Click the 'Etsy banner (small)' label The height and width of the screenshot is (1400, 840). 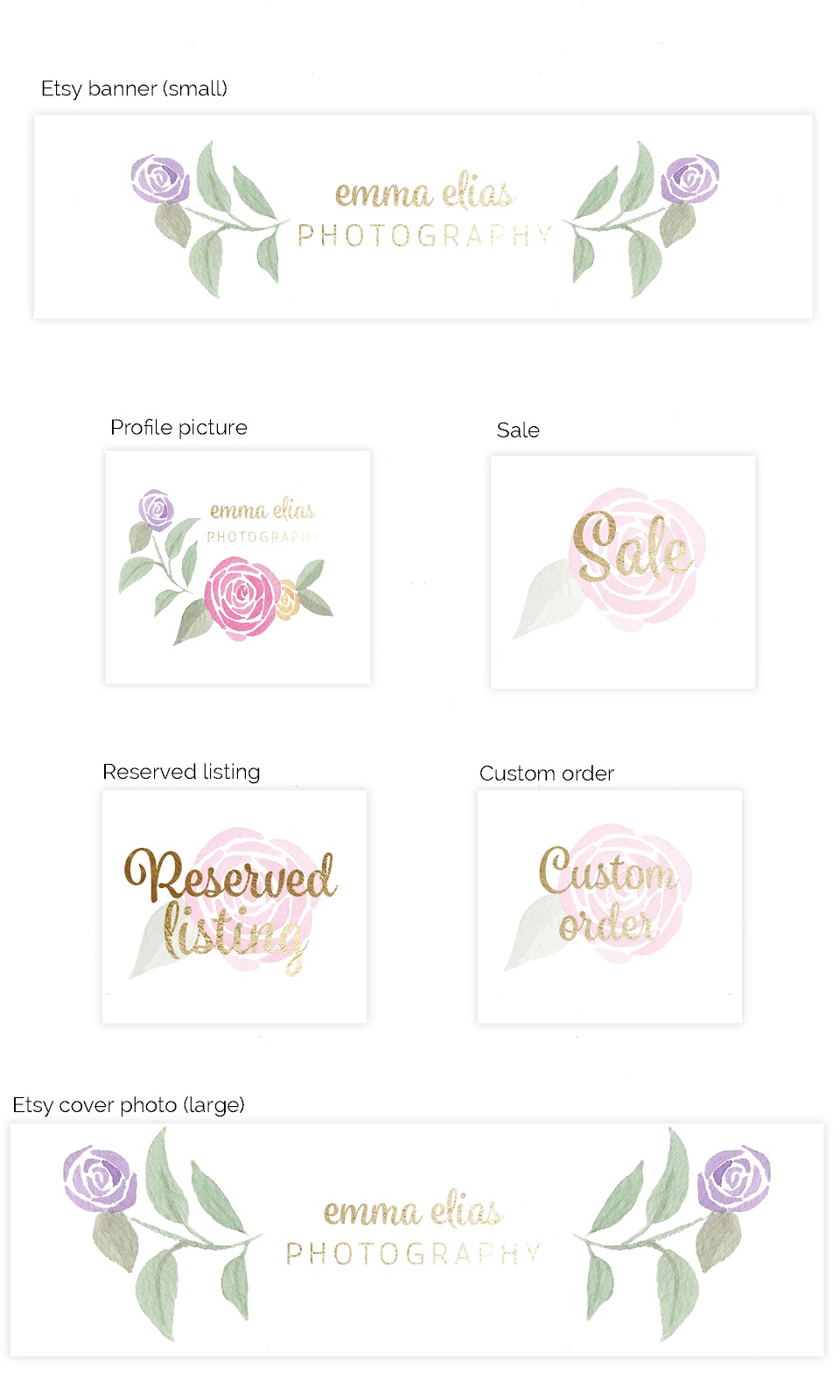point(134,88)
